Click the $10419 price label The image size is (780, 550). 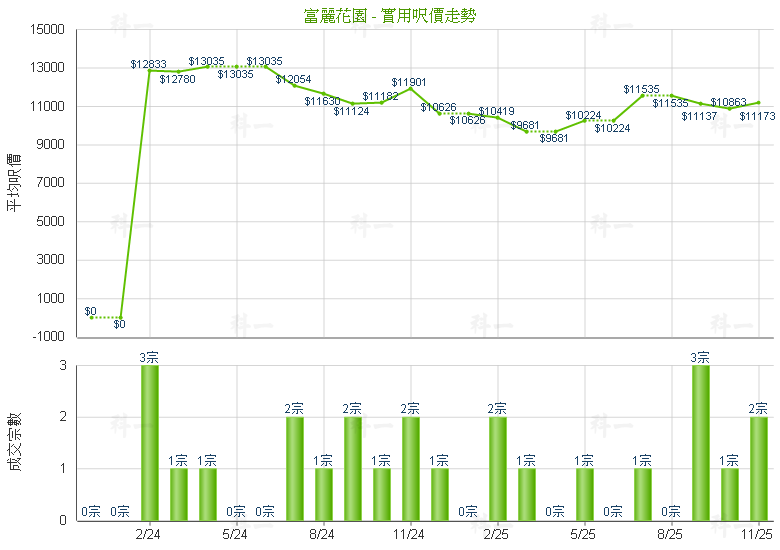pos(496,111)
